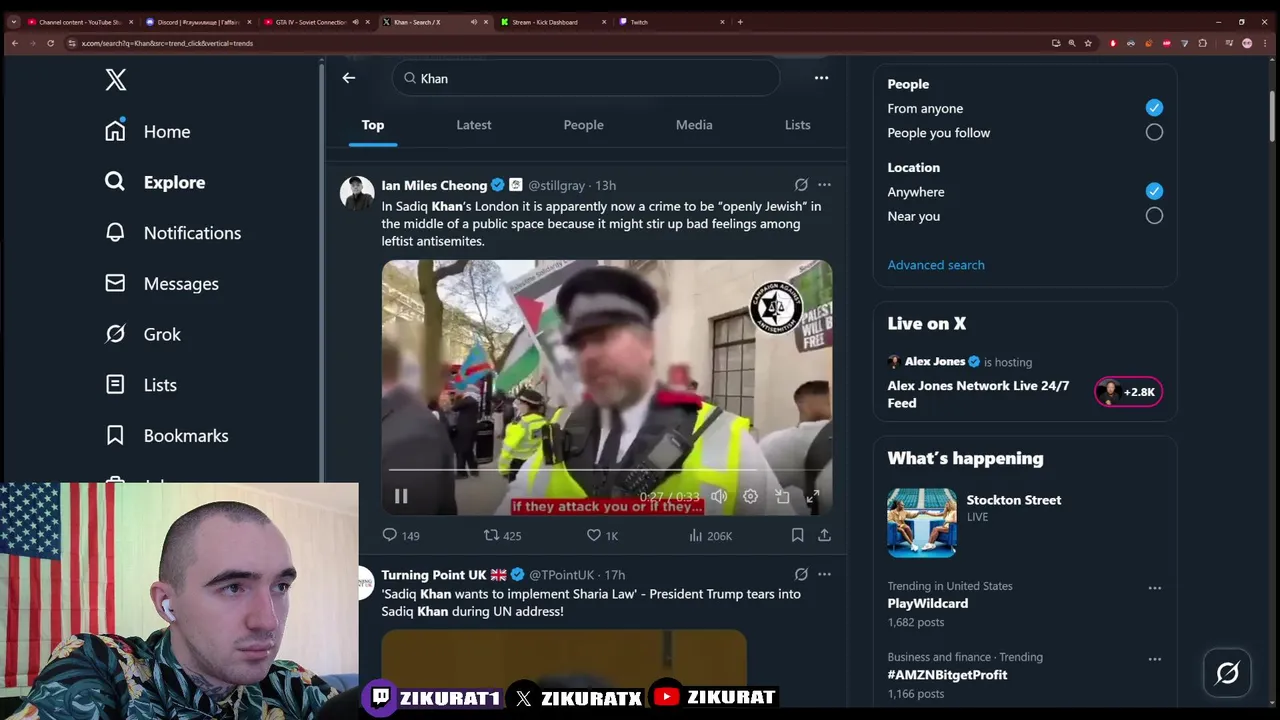Select the 'Near you' location option
This screenshot has height=720, width=1280.
1154,215
